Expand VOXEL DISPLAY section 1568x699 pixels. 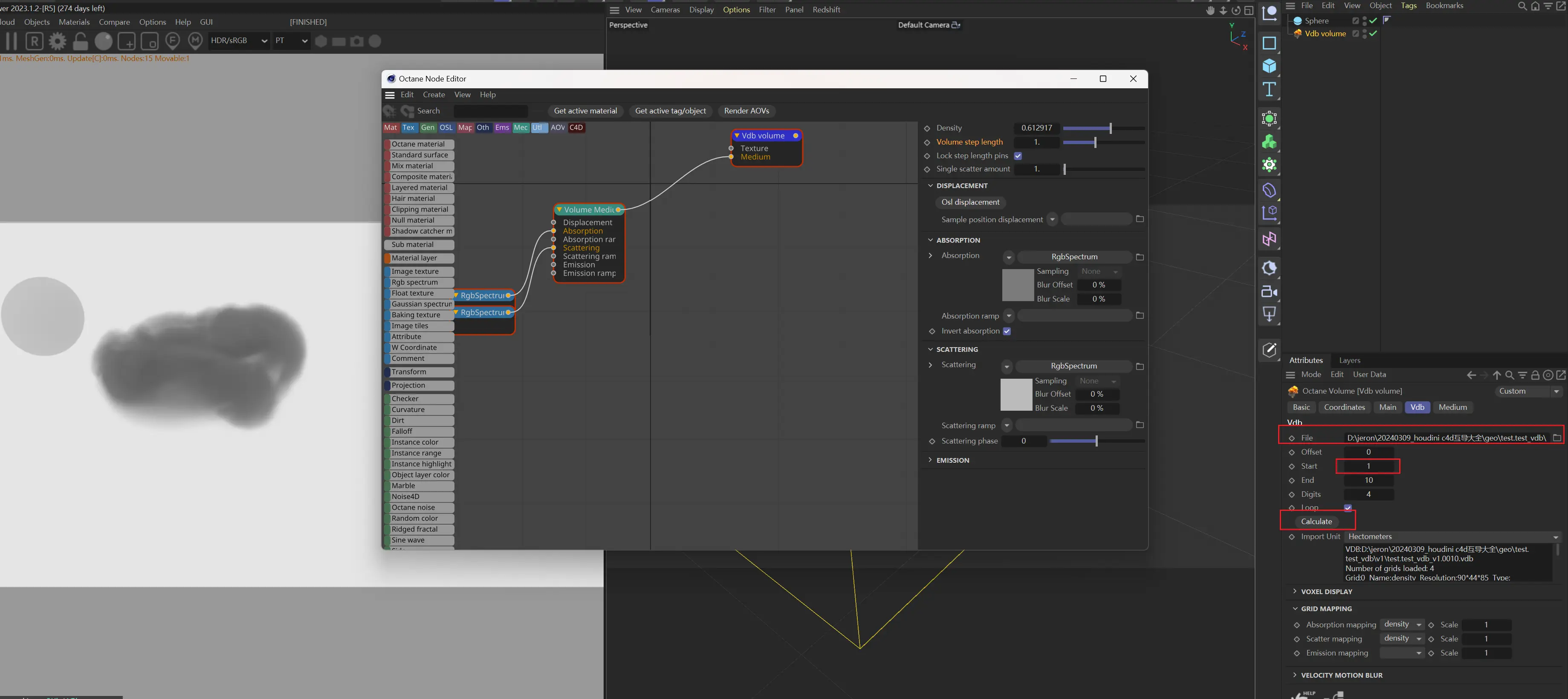pyautogui.click(x=1295, y=592)
